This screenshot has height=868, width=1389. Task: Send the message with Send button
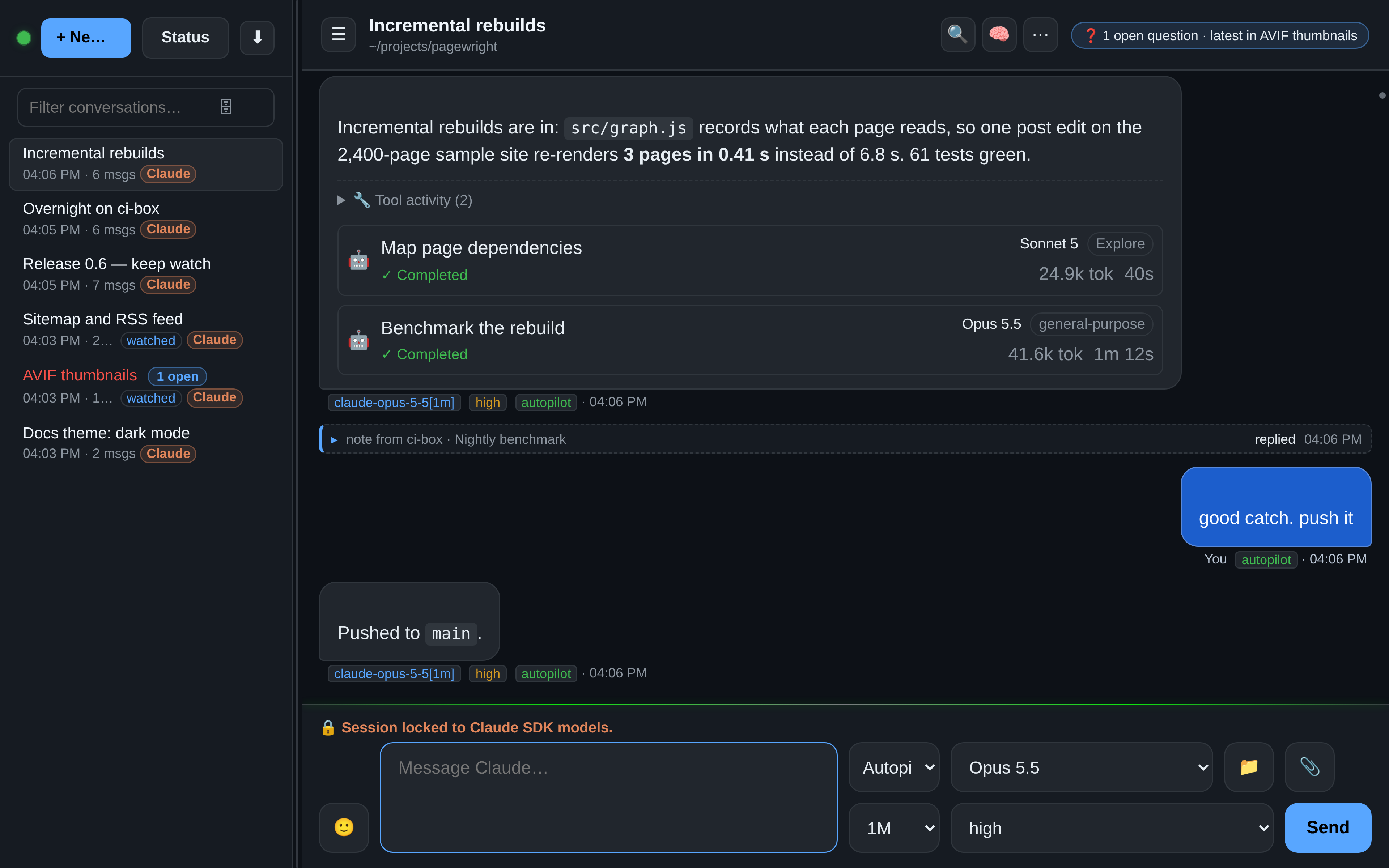(x=1328, y=827)
